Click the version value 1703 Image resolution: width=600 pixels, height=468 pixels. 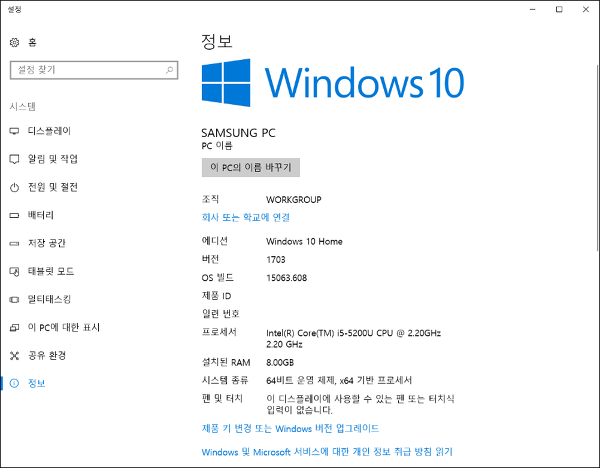click(276, 260)
